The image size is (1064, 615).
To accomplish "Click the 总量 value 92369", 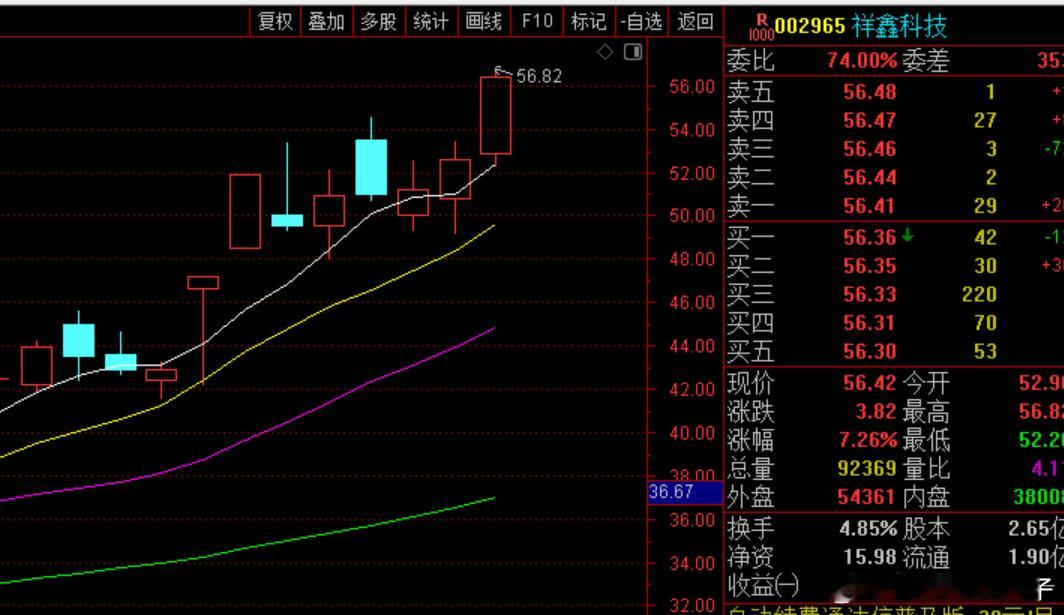I will [x=867, y=468].
